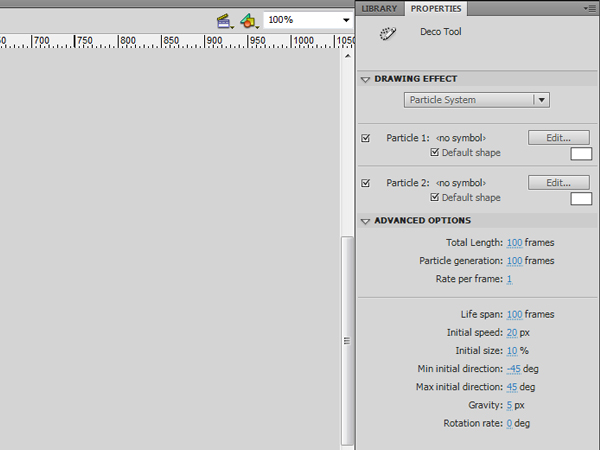Open the Edit Scene clapperboard menu

click(x=225, y=21)
